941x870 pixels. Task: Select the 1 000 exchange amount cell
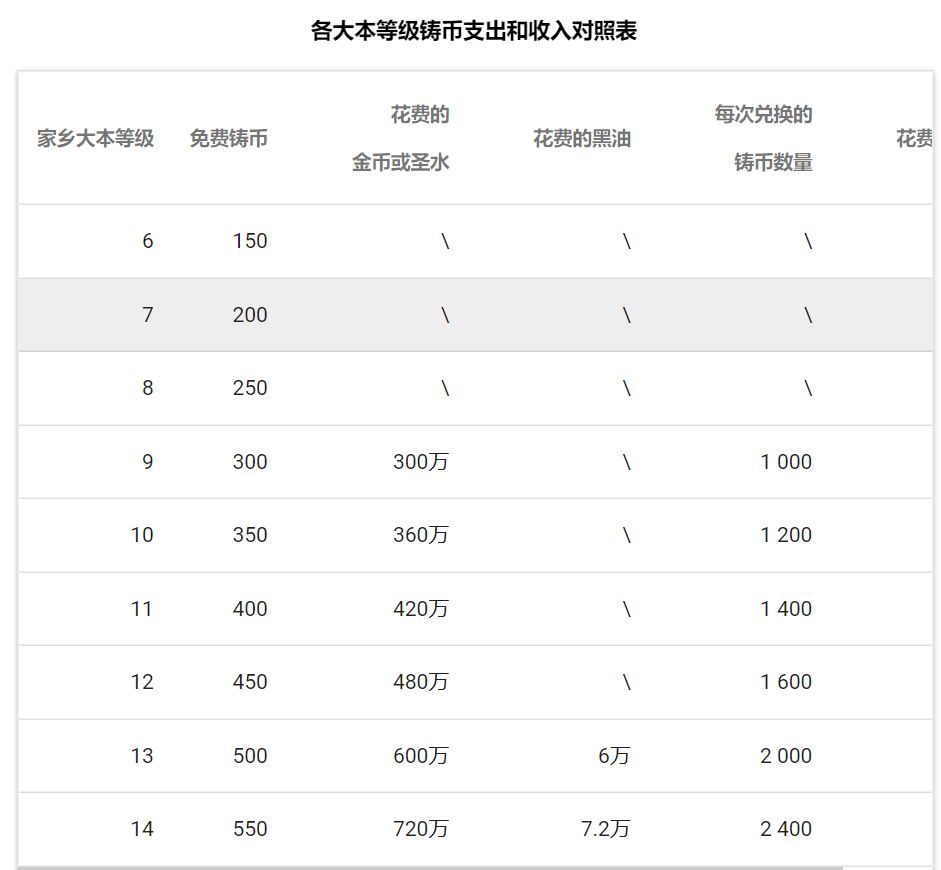(x=785, y=462)
